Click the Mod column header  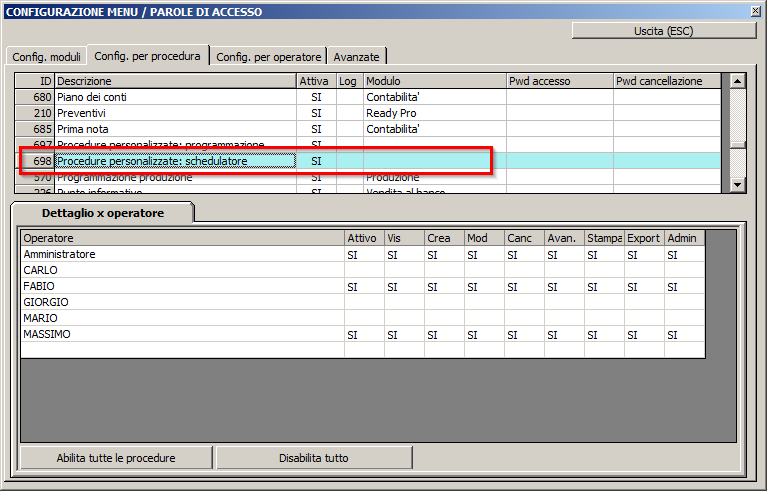484,238
